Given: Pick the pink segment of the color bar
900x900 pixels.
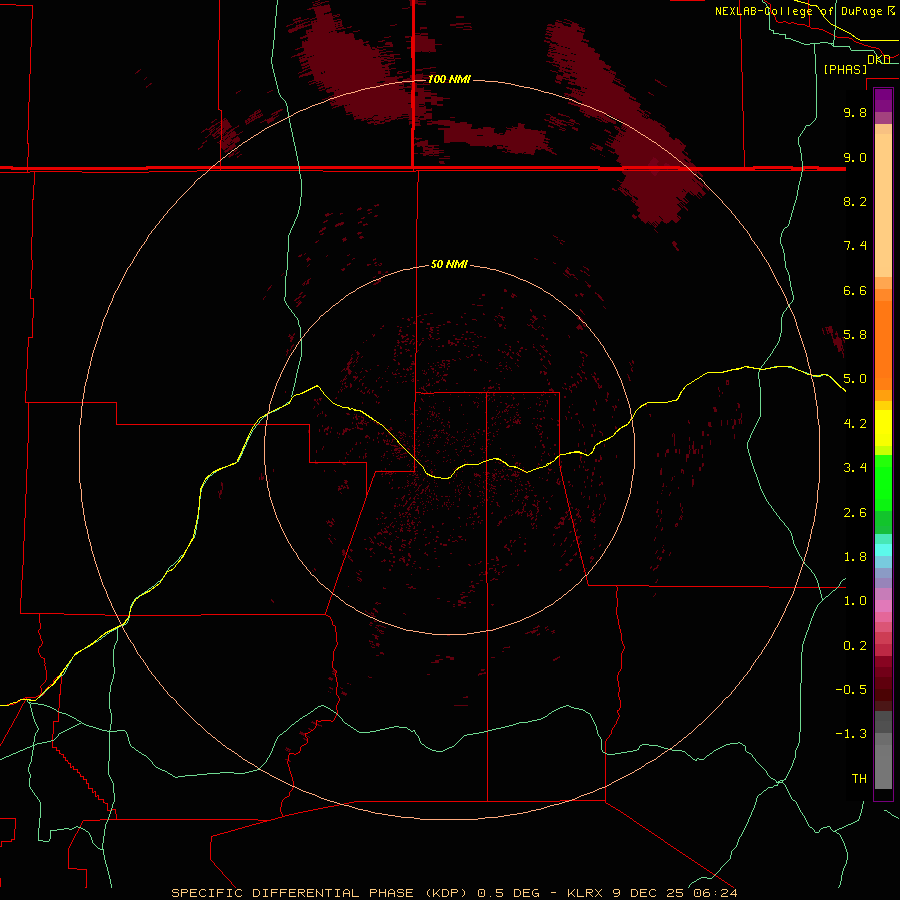Looking at the screenshot, I should 883,606.
